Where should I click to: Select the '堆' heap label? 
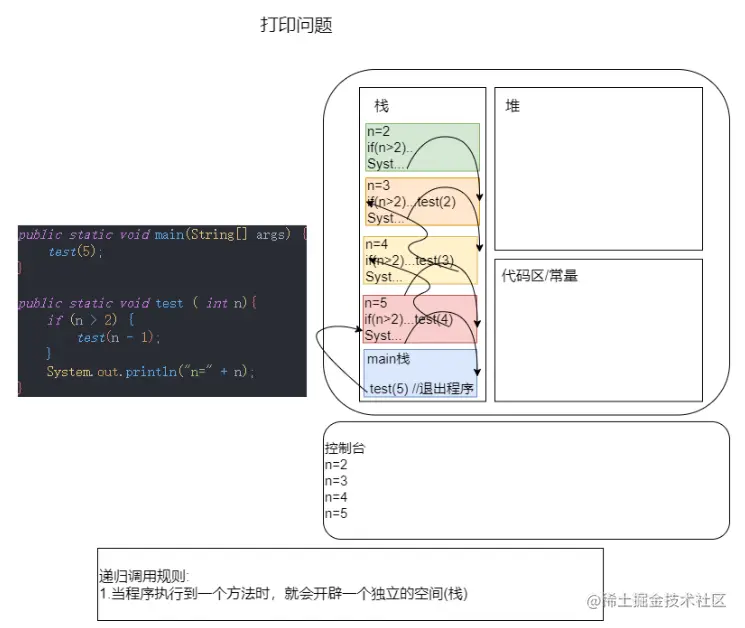[x=512, y=105]
